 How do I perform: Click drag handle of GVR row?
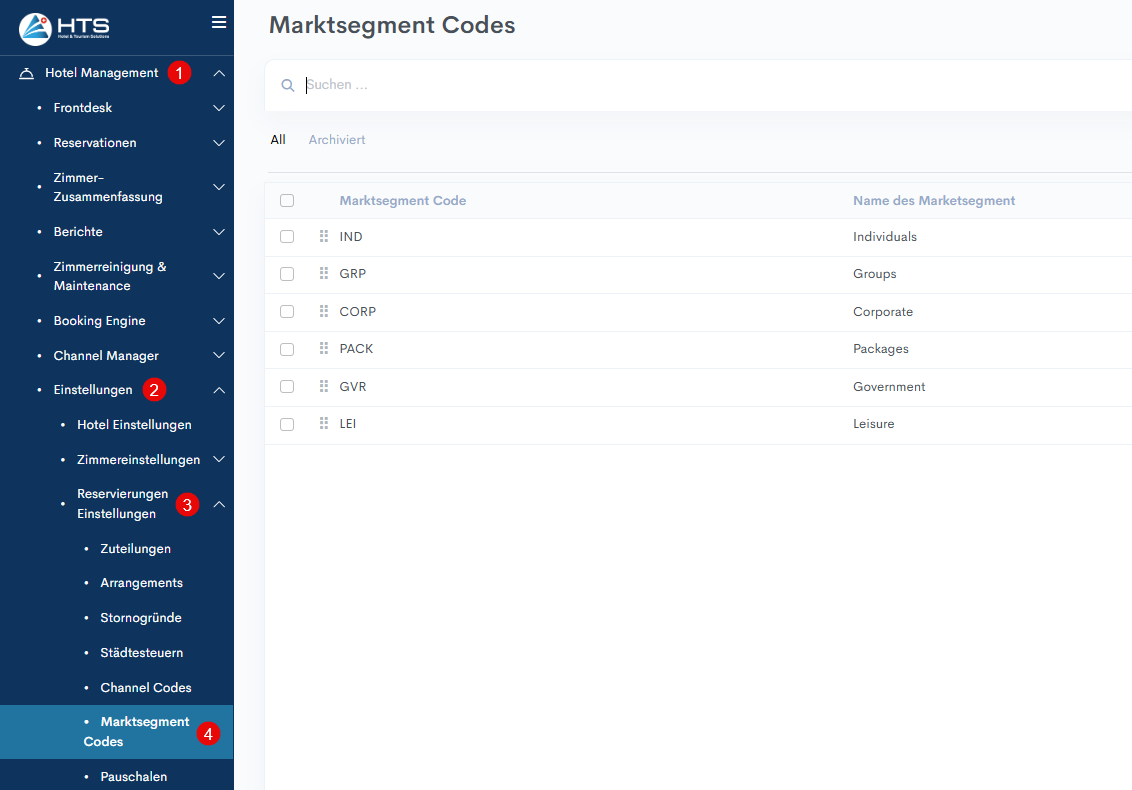click(x=324, y=386)
